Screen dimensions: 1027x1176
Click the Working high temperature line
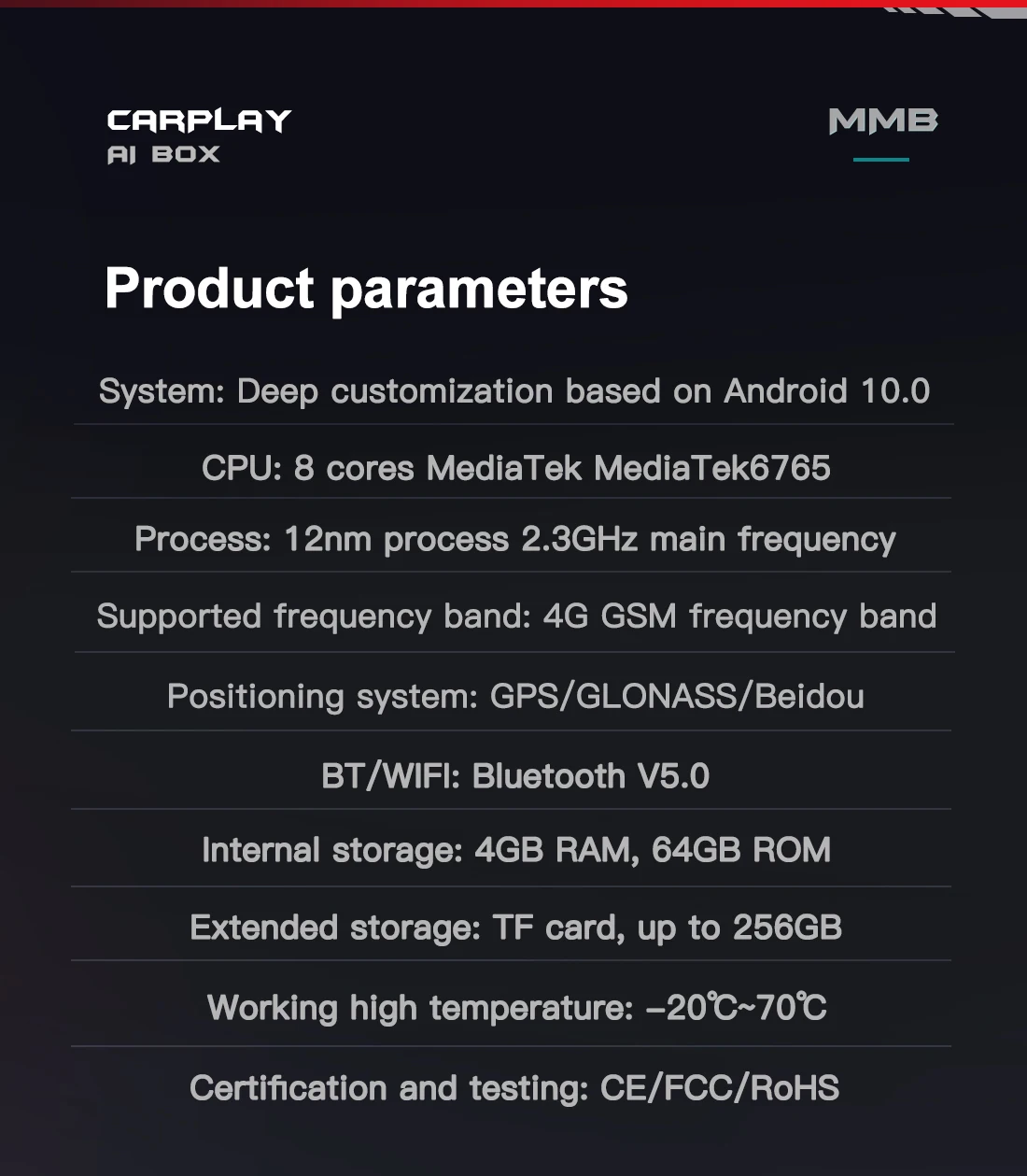coord(516,1008)
